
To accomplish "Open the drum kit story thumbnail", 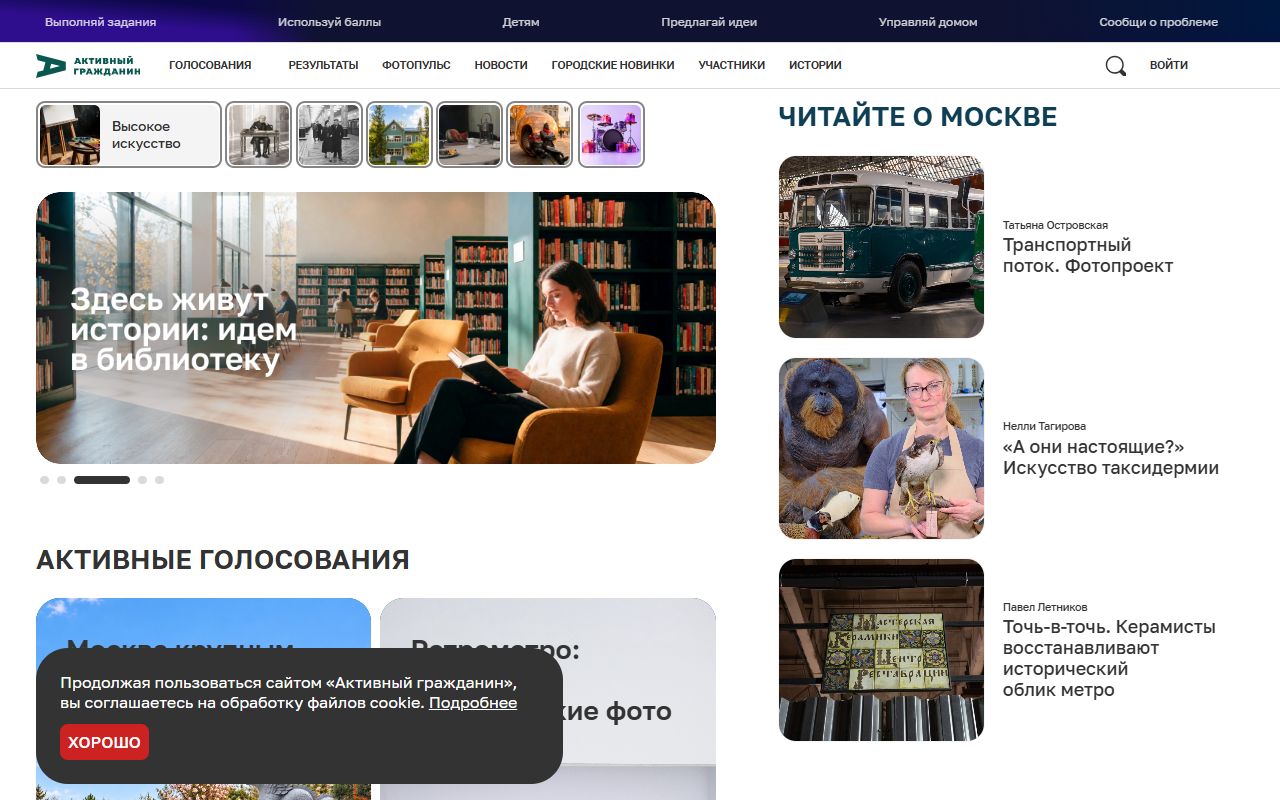I will [611, 135].
